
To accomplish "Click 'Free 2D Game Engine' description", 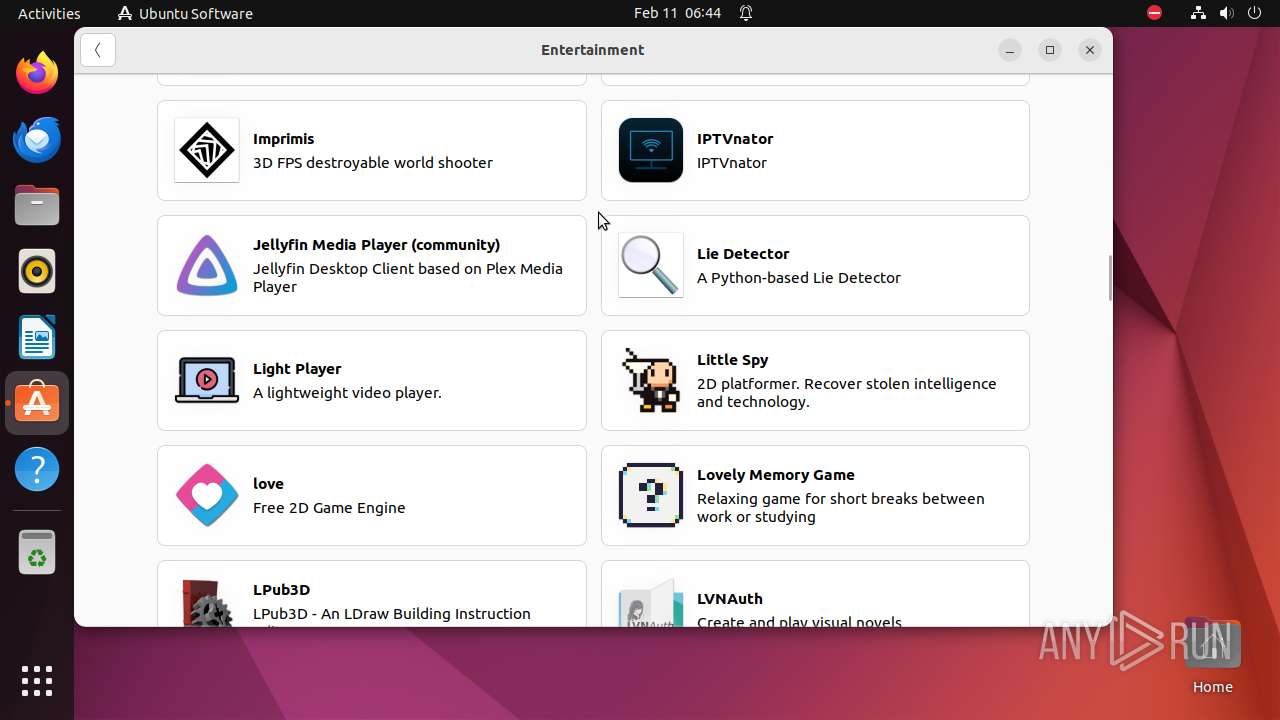I will 329,508.
